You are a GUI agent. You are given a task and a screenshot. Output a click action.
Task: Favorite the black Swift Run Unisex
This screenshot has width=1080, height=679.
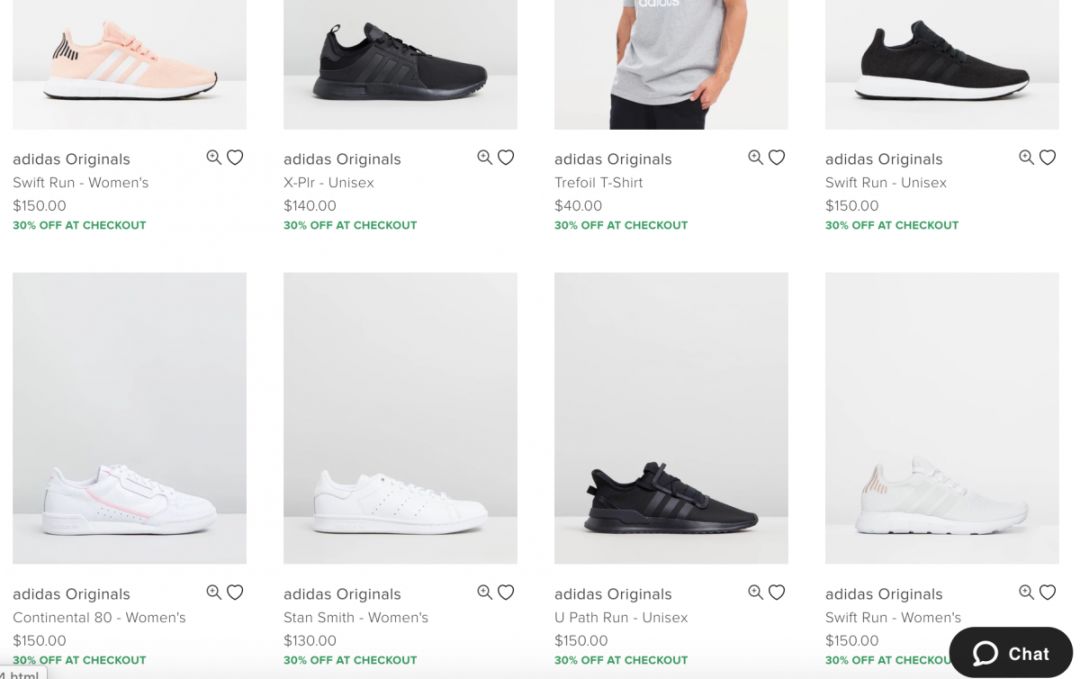(1047, 157)
